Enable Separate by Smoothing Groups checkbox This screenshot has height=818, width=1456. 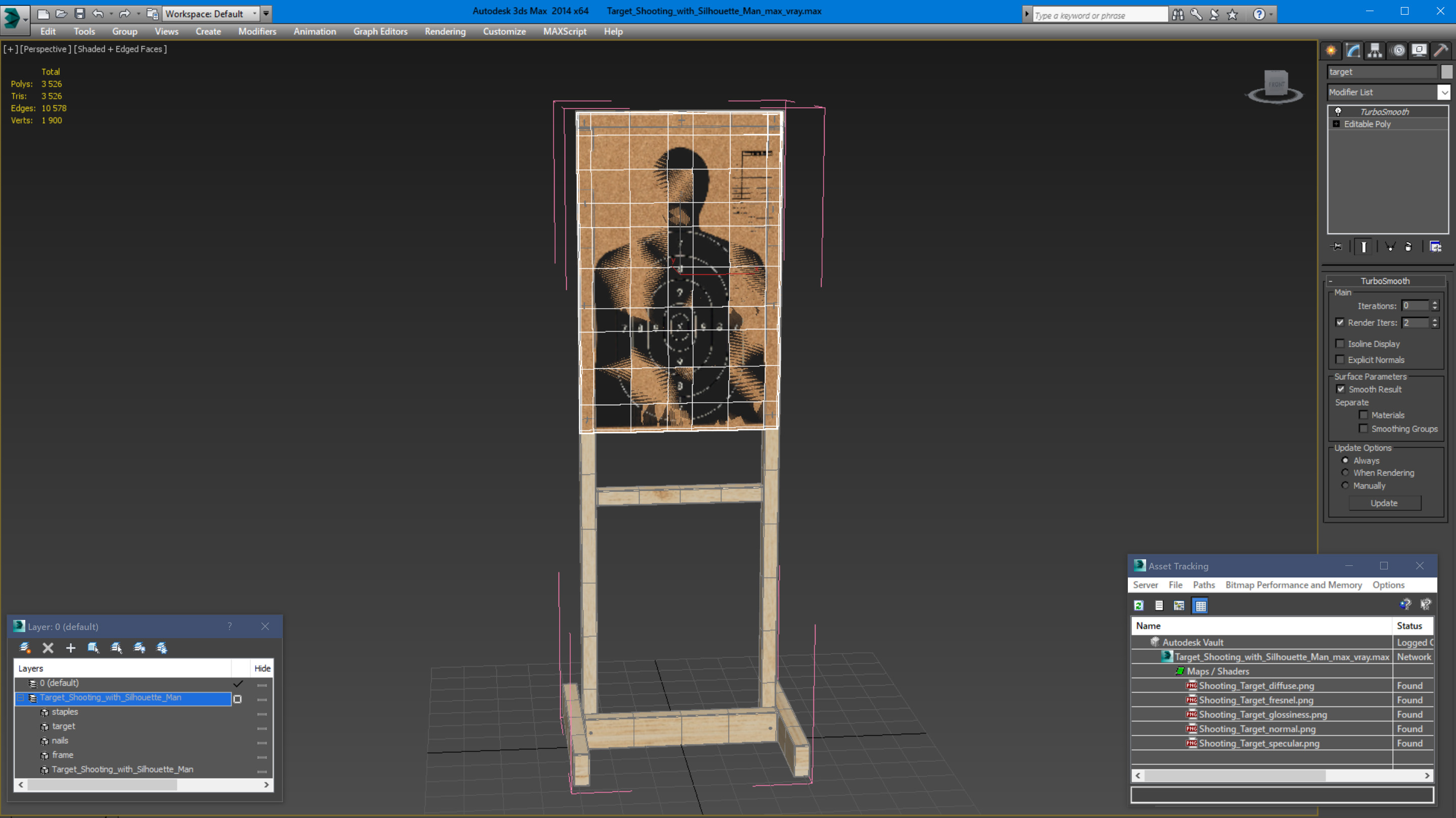[x=1363, y=429]
